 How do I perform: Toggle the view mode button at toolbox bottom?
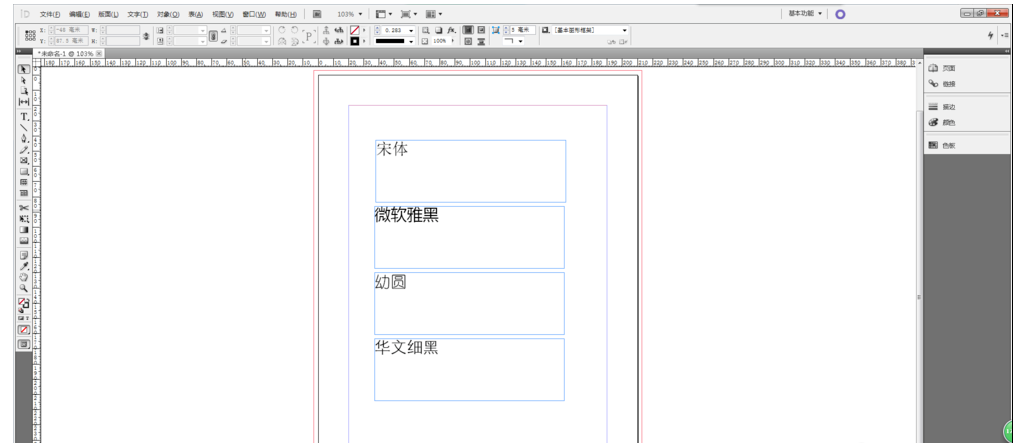pyautogui.click(x=24, y=344)
